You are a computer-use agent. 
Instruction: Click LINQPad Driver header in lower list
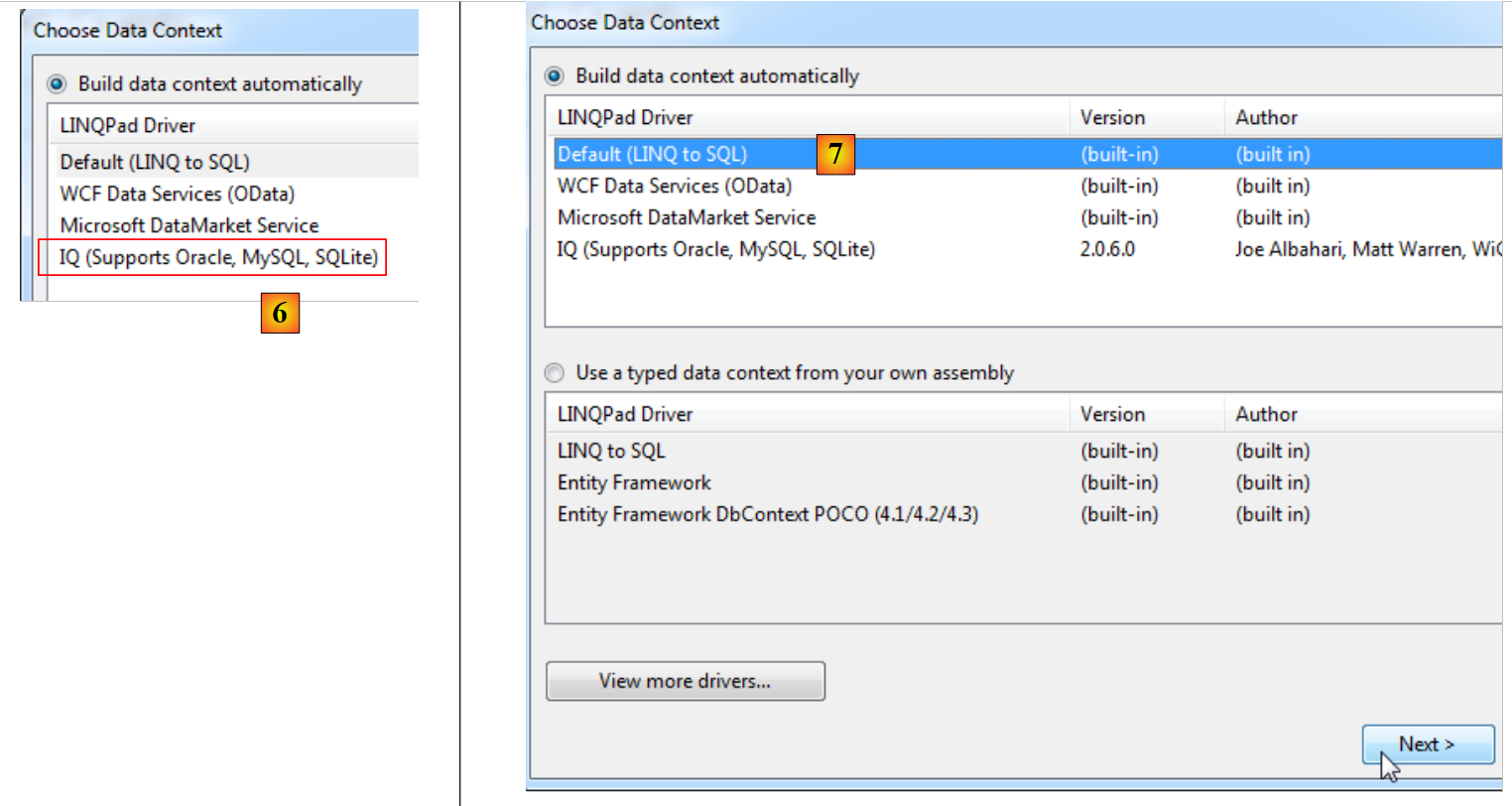coord(625,415)
